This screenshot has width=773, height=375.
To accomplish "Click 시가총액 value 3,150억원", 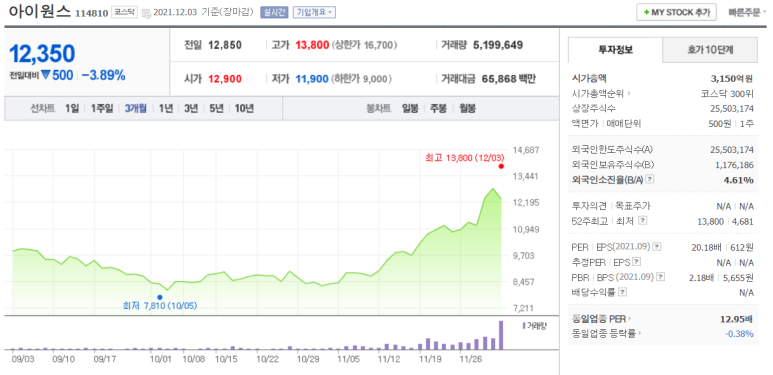I will coord(732,78).
